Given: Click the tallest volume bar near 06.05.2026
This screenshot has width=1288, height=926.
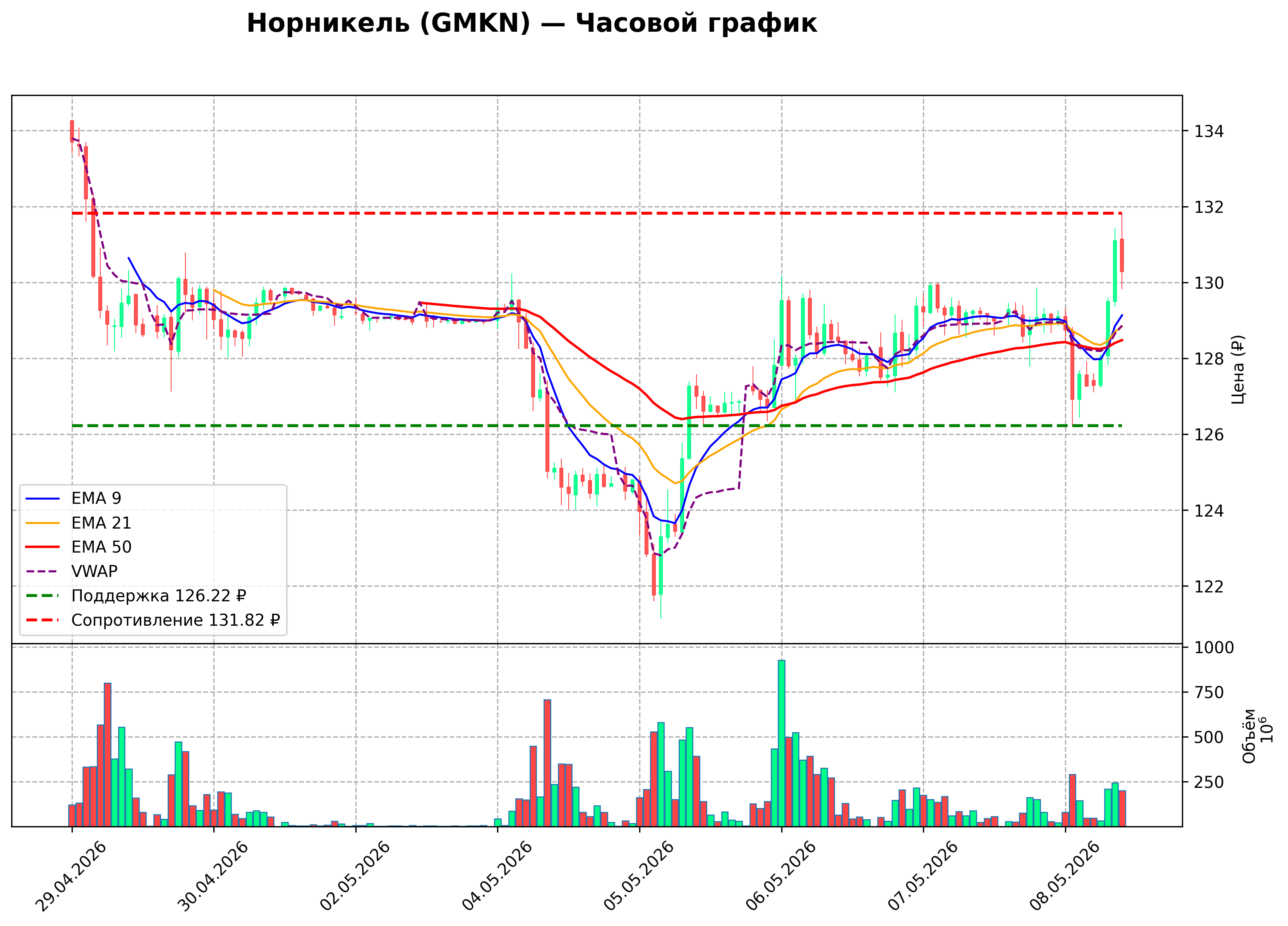Looking at the screenshot, I should [x=781, y=743].
